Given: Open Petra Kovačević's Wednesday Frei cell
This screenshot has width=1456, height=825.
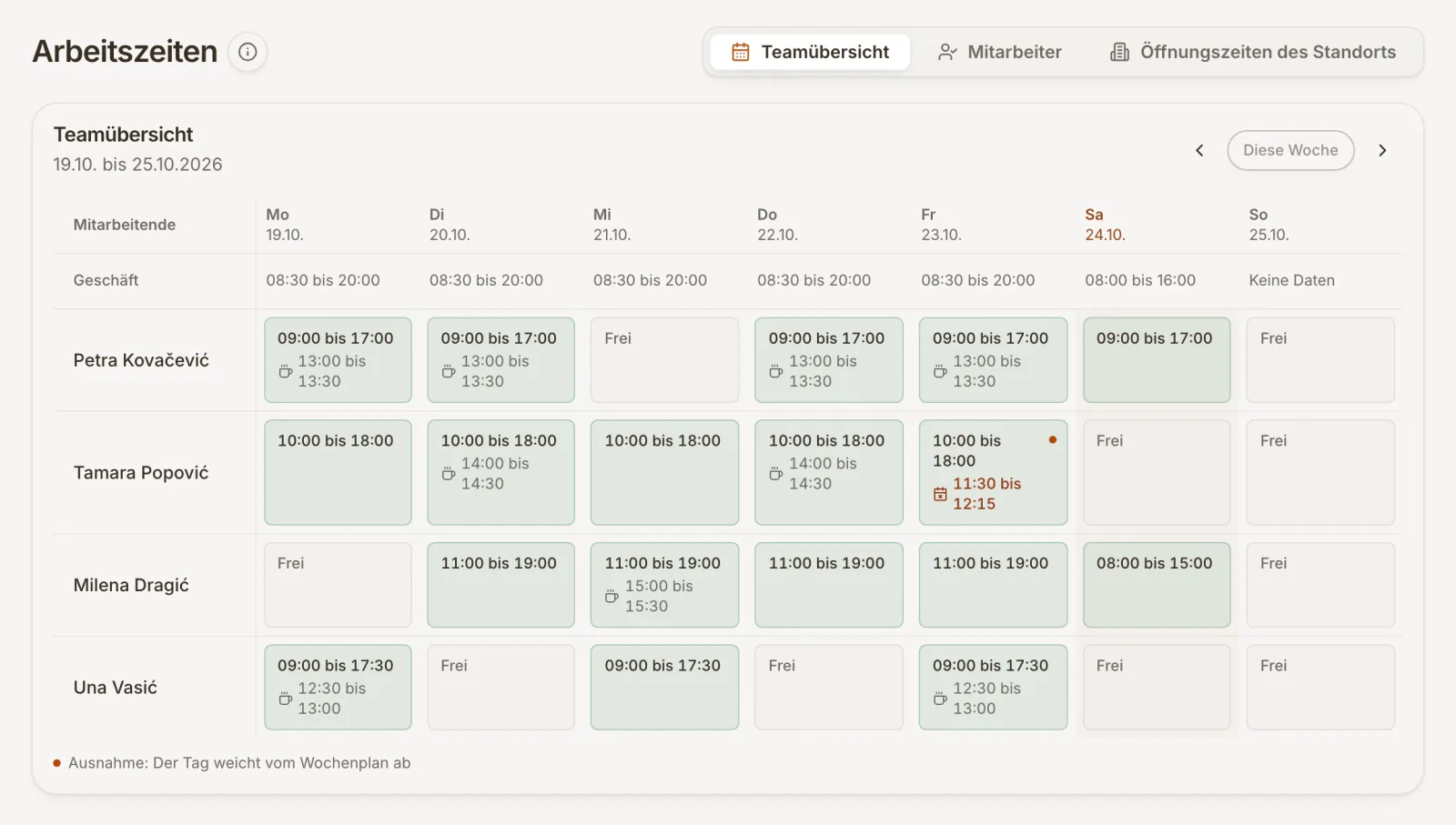Looking at the screenshot, I should tap(664, 359).
